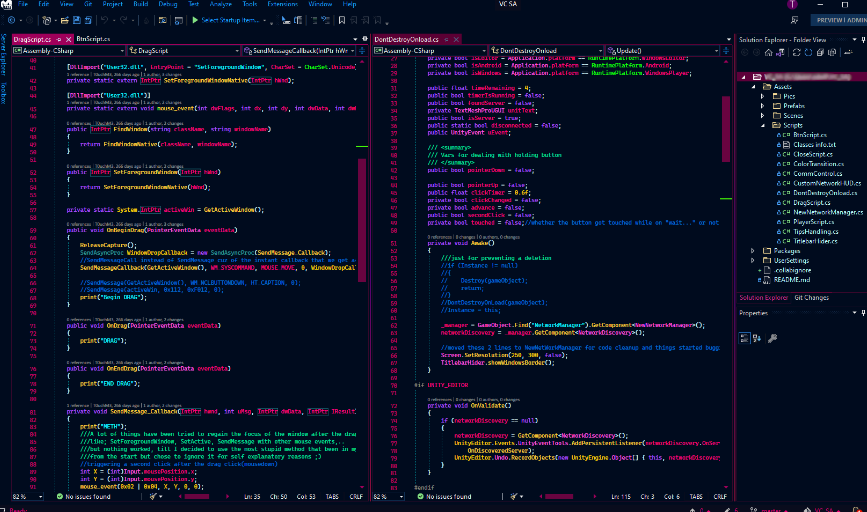Collapse the Assets folder
The width and height of the screenshot is (867, 512).
click(x=754, y=87)
